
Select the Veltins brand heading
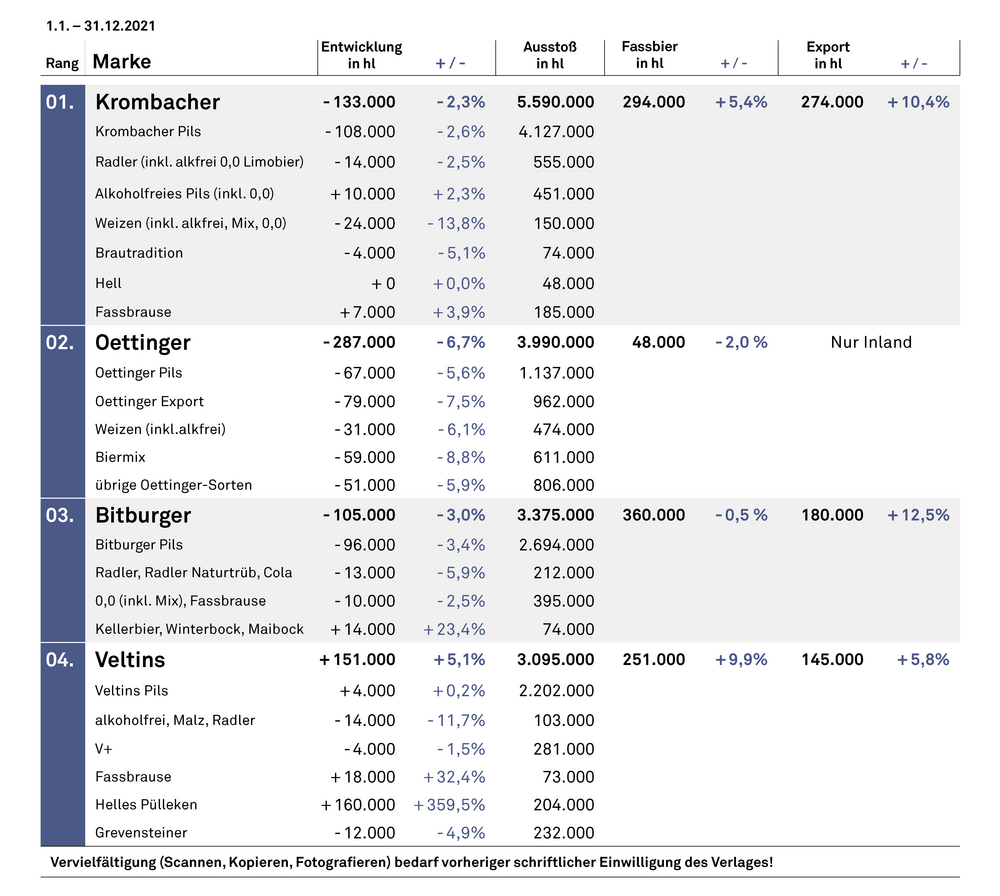tap(130, 660)
